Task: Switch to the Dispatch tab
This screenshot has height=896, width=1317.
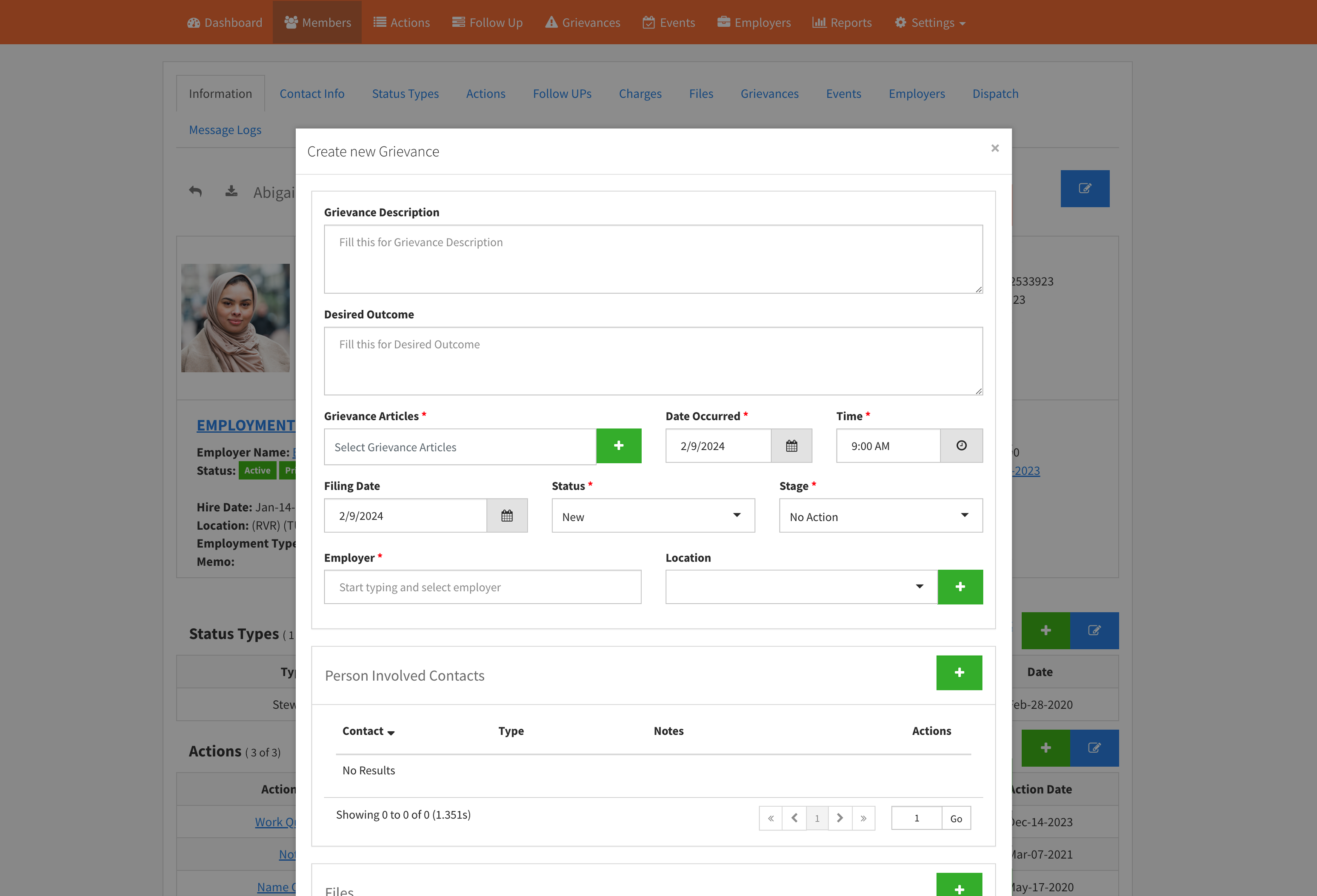Action: 995,94
